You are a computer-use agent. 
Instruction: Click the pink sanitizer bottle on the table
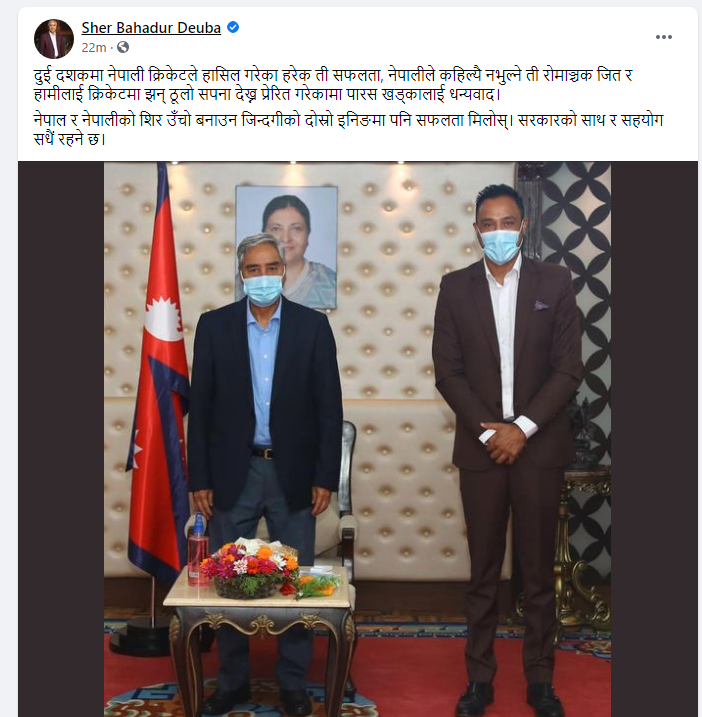point(198,550)
